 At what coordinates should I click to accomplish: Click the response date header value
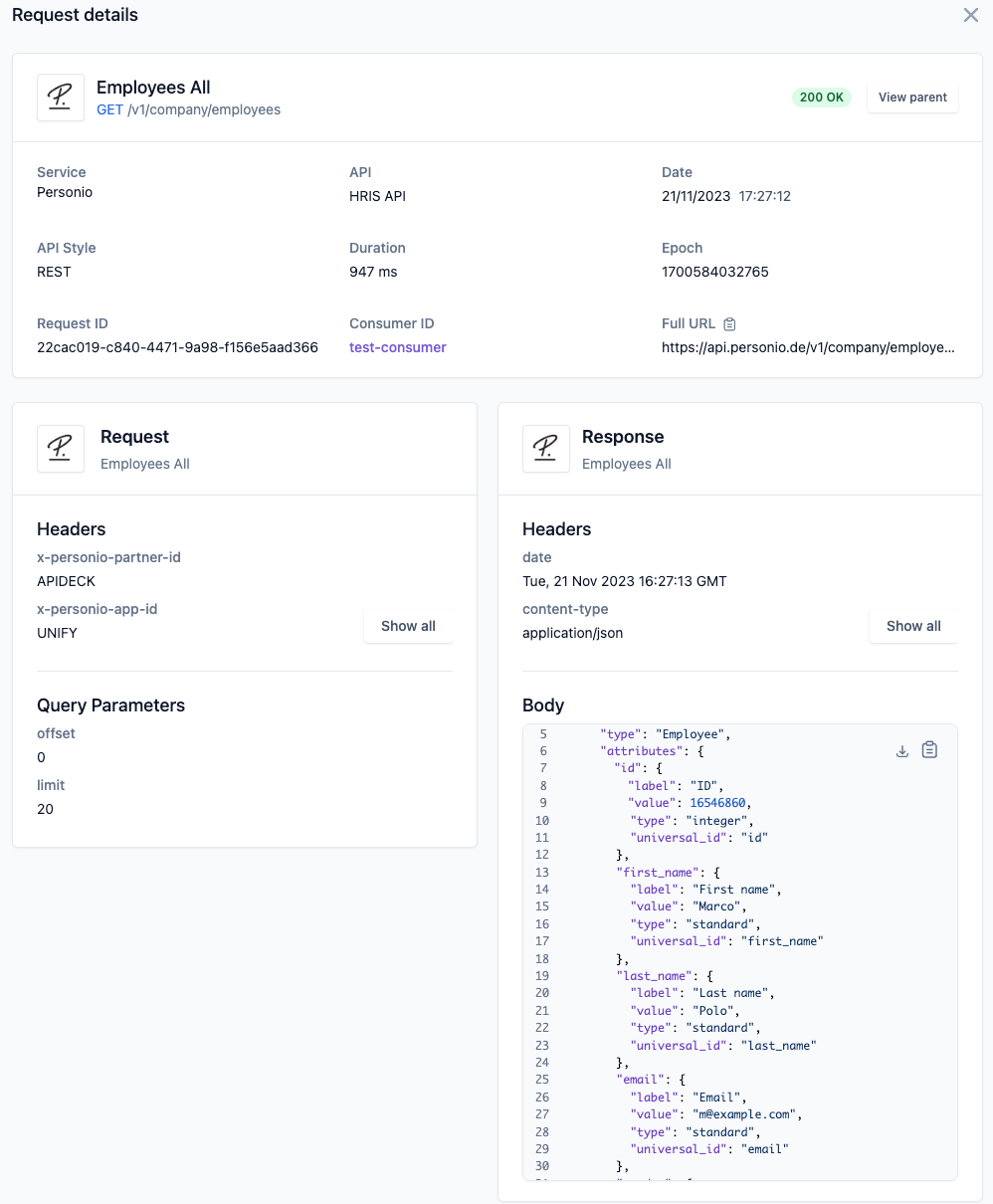tap(625, 581)
